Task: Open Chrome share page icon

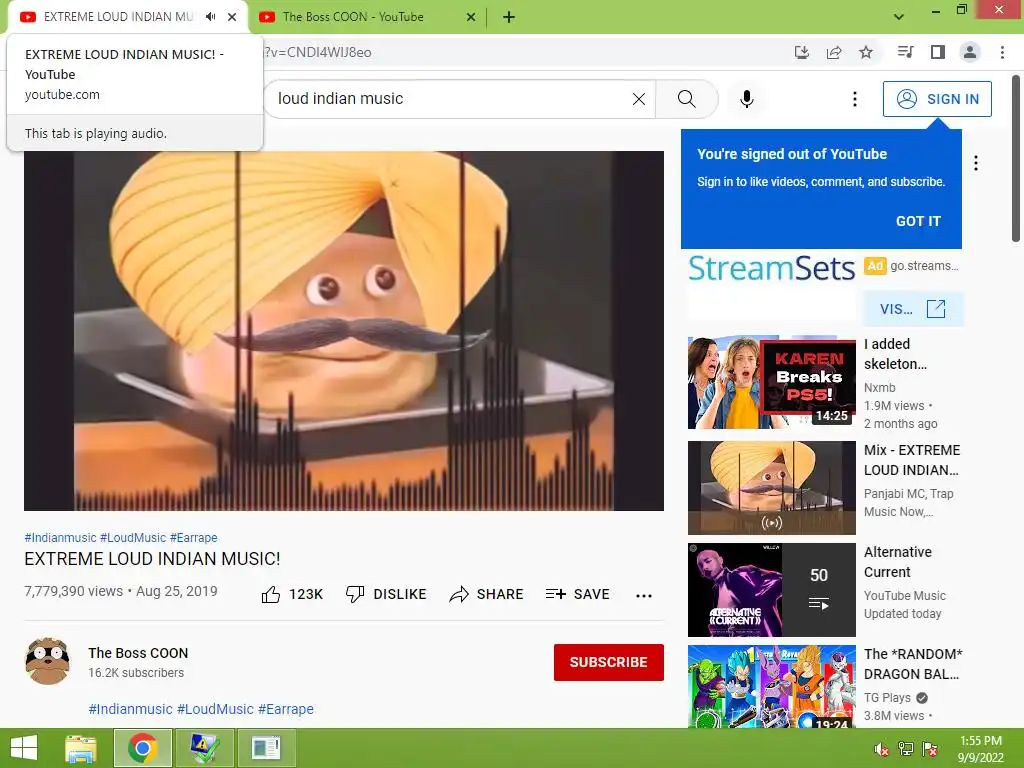Action: tap(834, 52)
